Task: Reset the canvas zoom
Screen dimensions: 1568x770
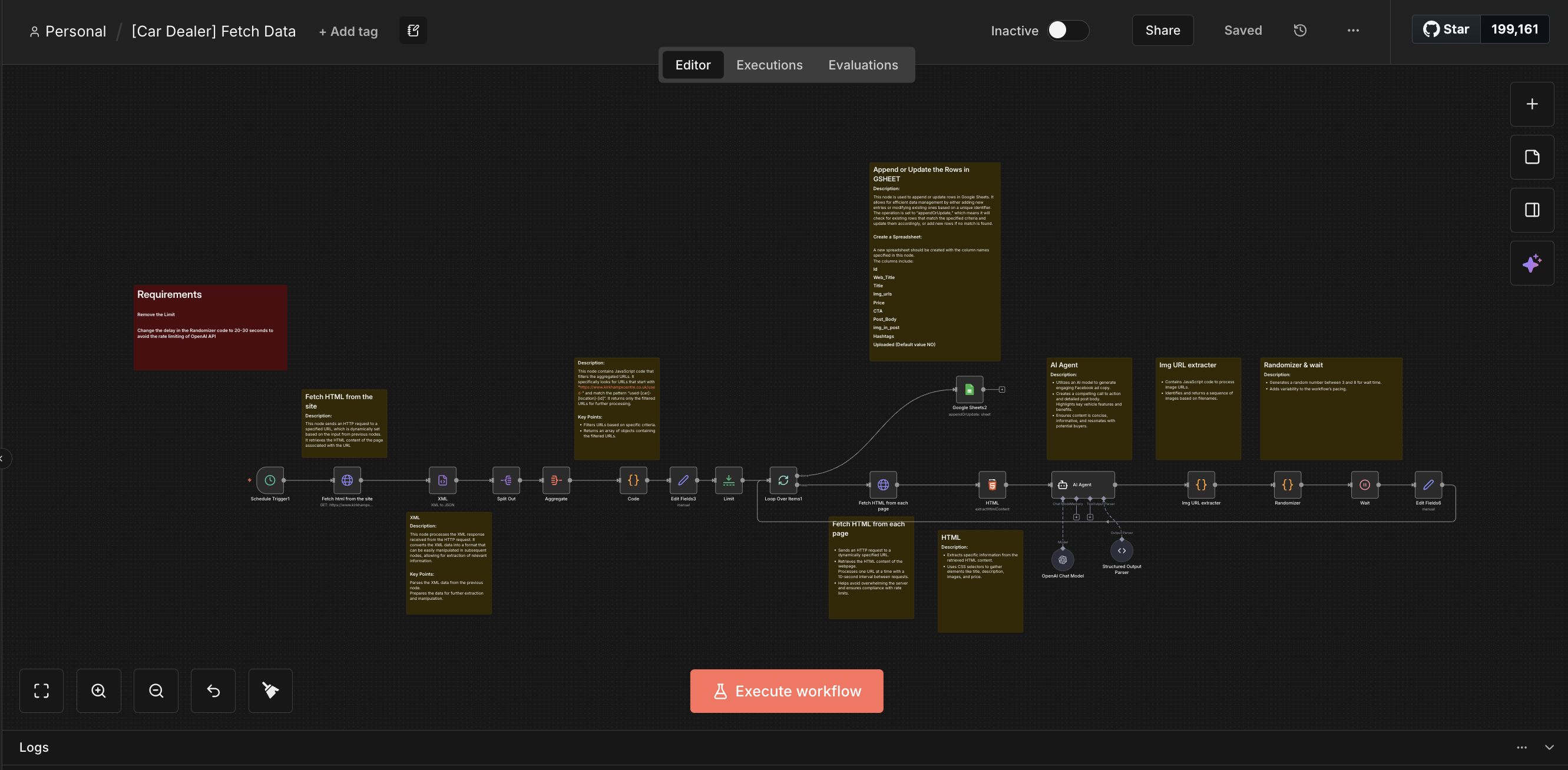Action: click(x=213, y=691)
